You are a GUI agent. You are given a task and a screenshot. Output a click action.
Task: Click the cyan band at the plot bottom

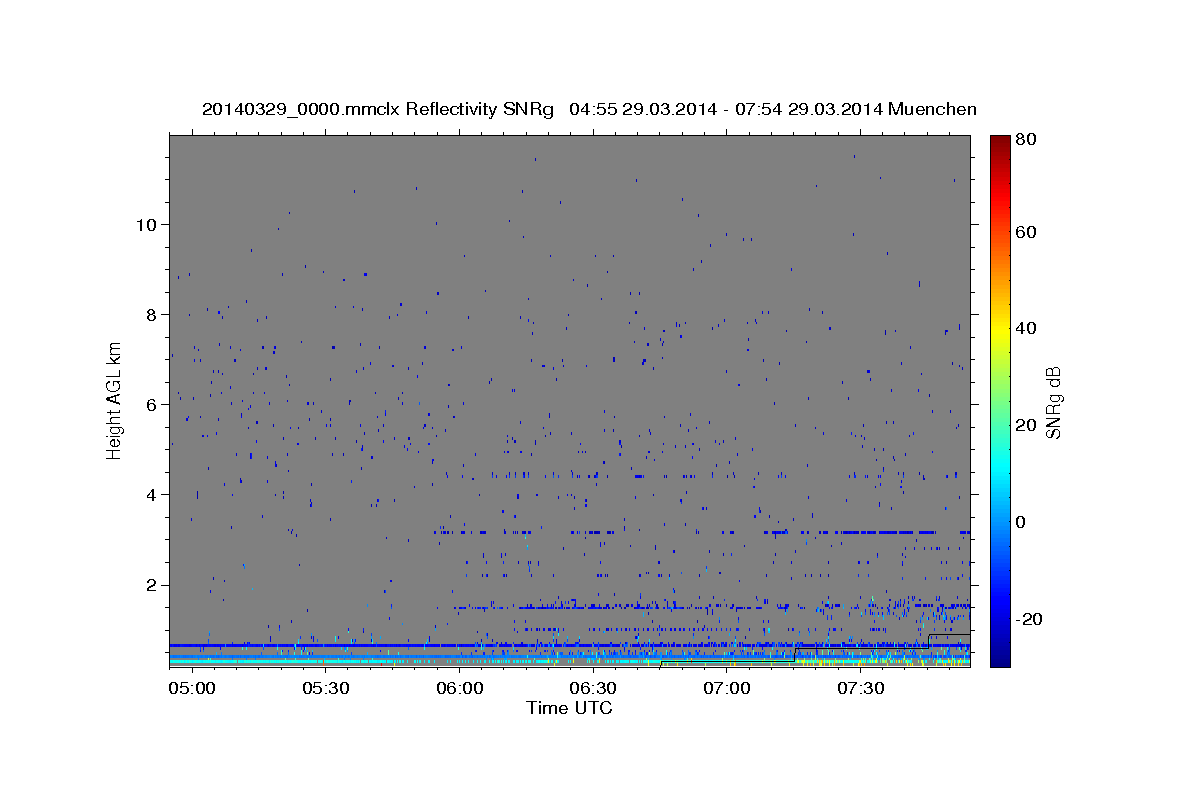569,661
